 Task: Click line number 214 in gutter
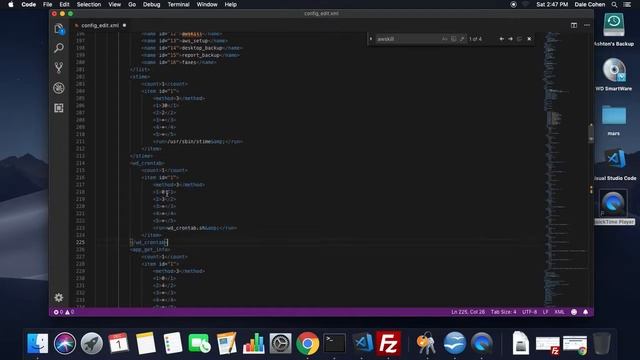point(80,163)
